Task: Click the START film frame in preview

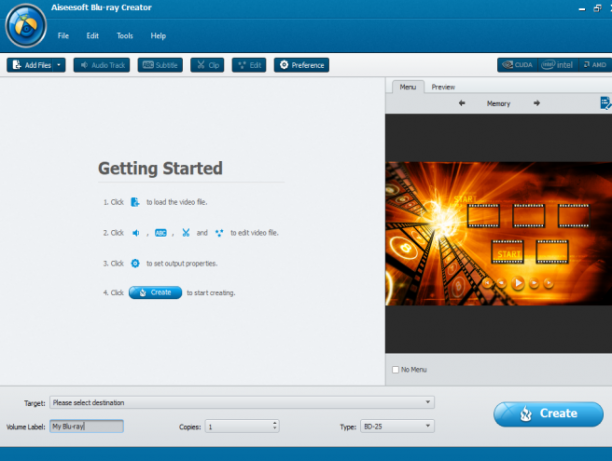Action: tap(507, 252)
